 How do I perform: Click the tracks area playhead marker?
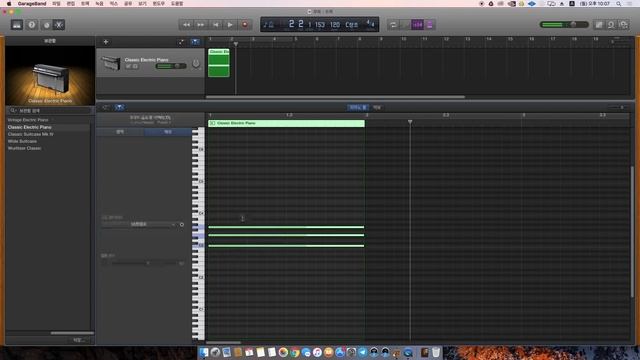point(236,44)
